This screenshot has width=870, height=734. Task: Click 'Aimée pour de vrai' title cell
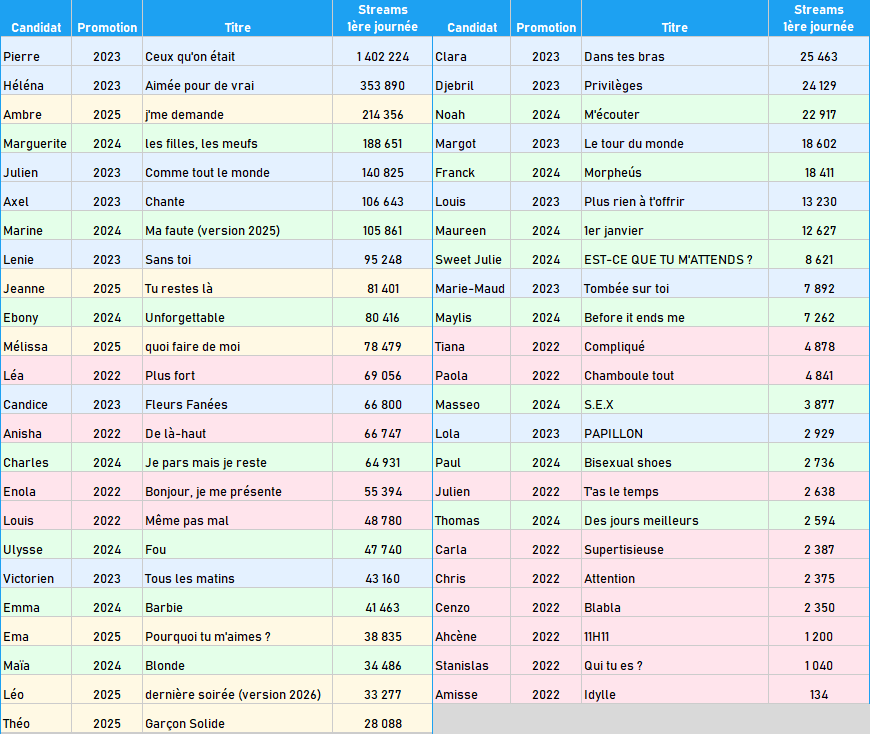[x=237, y=80]
